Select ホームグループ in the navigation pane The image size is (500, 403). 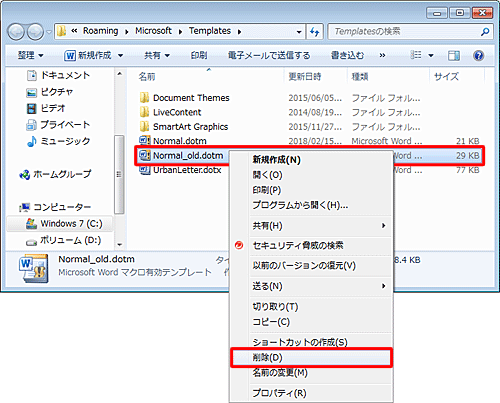tap(55, 174)
